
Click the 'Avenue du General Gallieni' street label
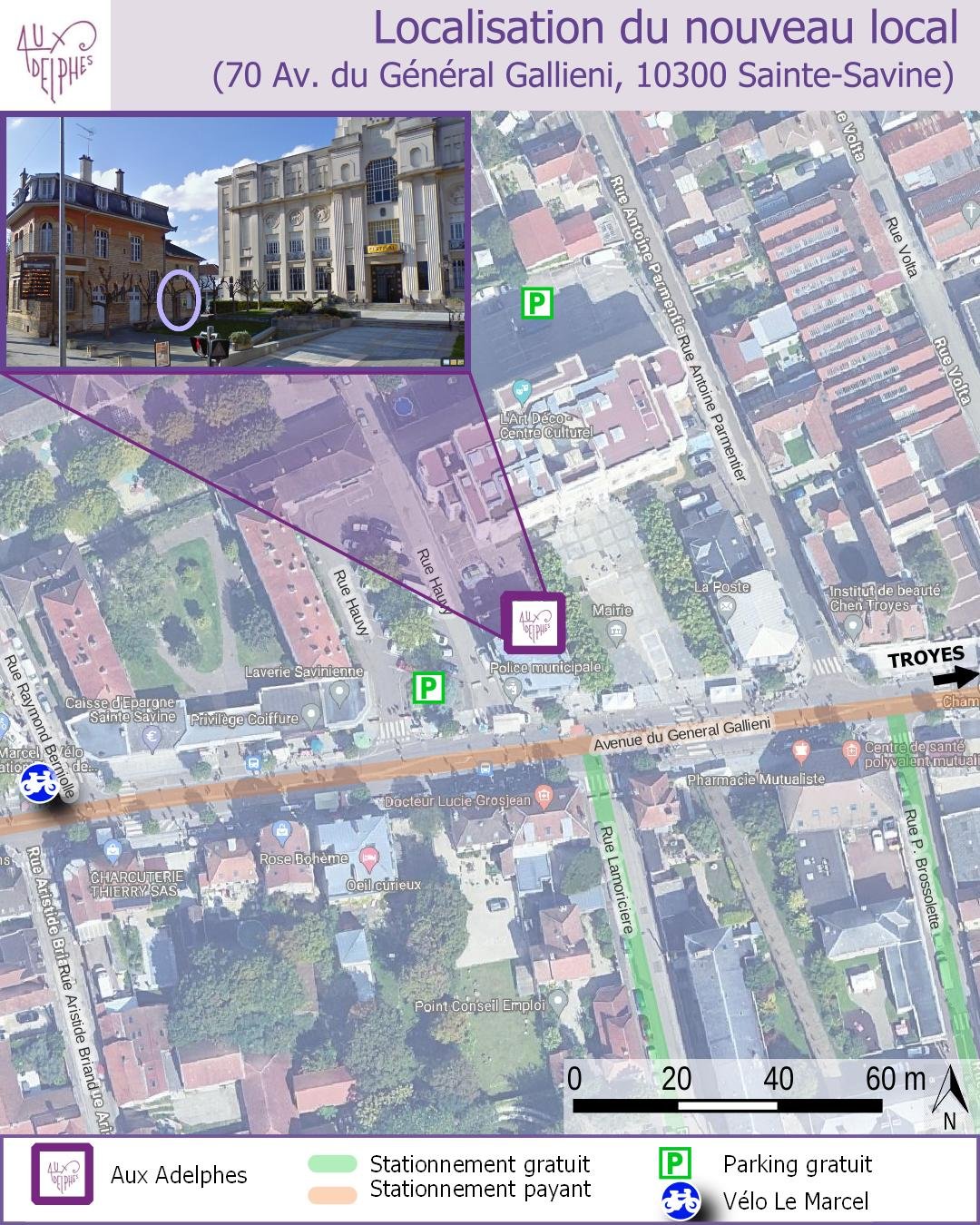682,734
